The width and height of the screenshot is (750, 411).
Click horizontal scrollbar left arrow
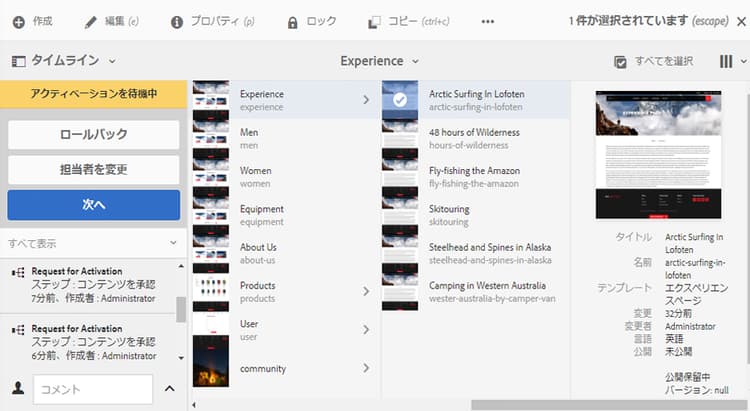(194, 405)
